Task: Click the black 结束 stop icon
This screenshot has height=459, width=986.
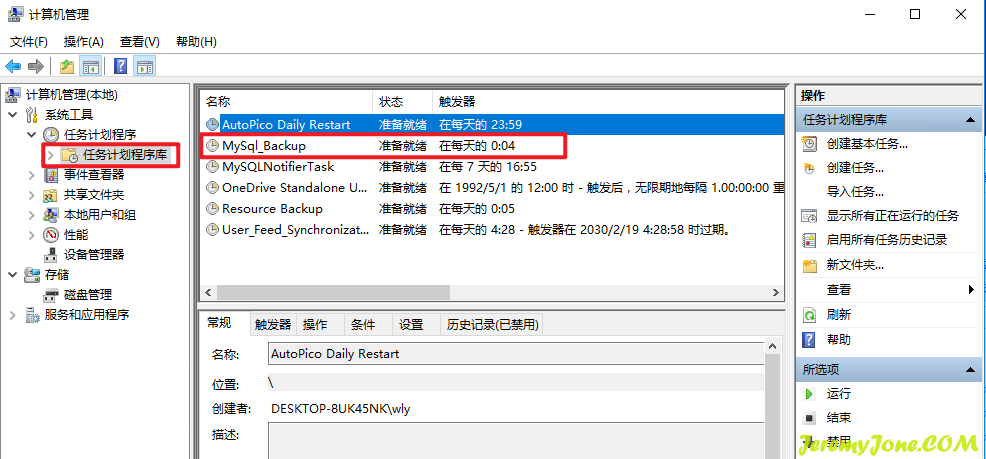Action: click(x=809, y=418)
